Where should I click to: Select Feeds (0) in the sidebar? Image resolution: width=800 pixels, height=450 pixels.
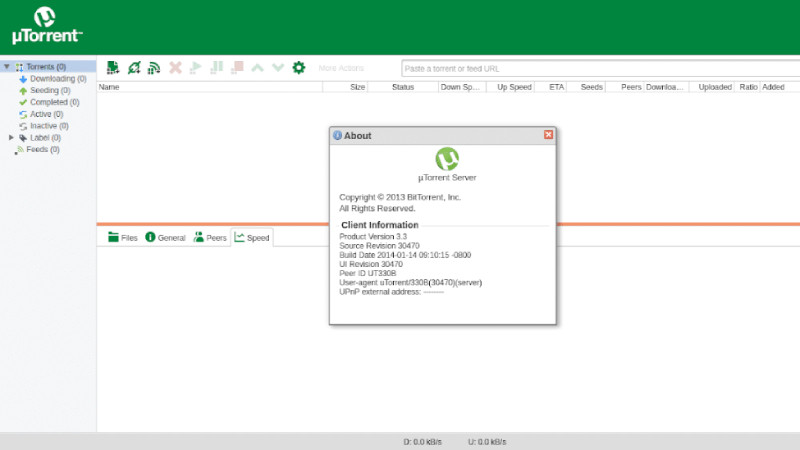click(42, 149)
